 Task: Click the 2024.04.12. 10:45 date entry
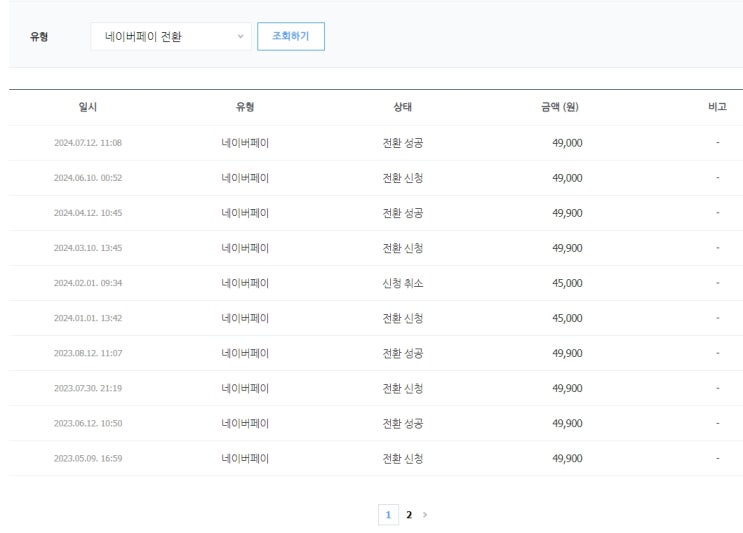[x=88, y=213]
